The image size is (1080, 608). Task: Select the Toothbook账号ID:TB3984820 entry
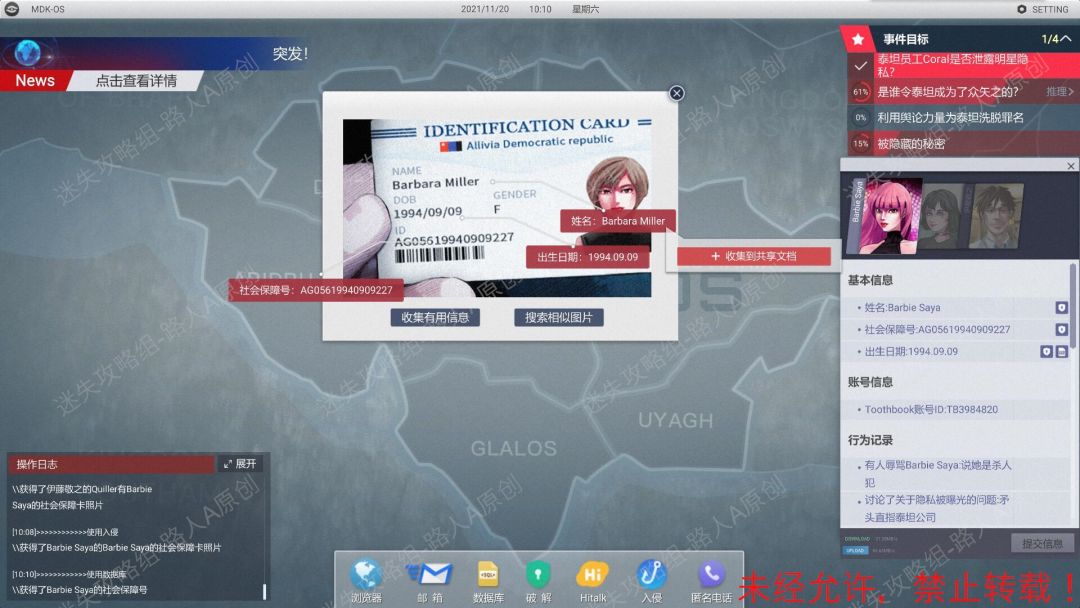click(931, 409)
